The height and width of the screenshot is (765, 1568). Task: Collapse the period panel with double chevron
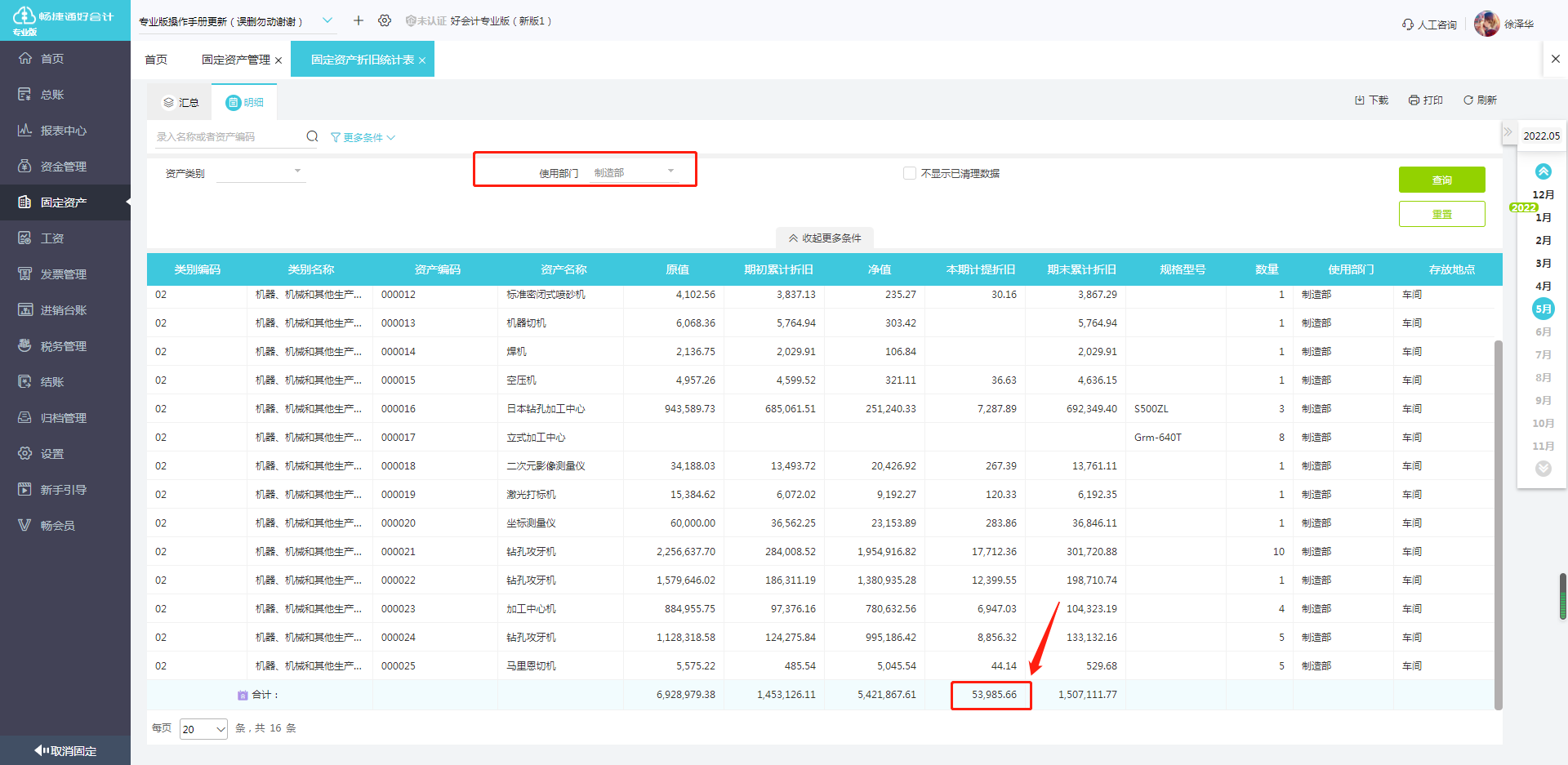(x=1508, y=132)
